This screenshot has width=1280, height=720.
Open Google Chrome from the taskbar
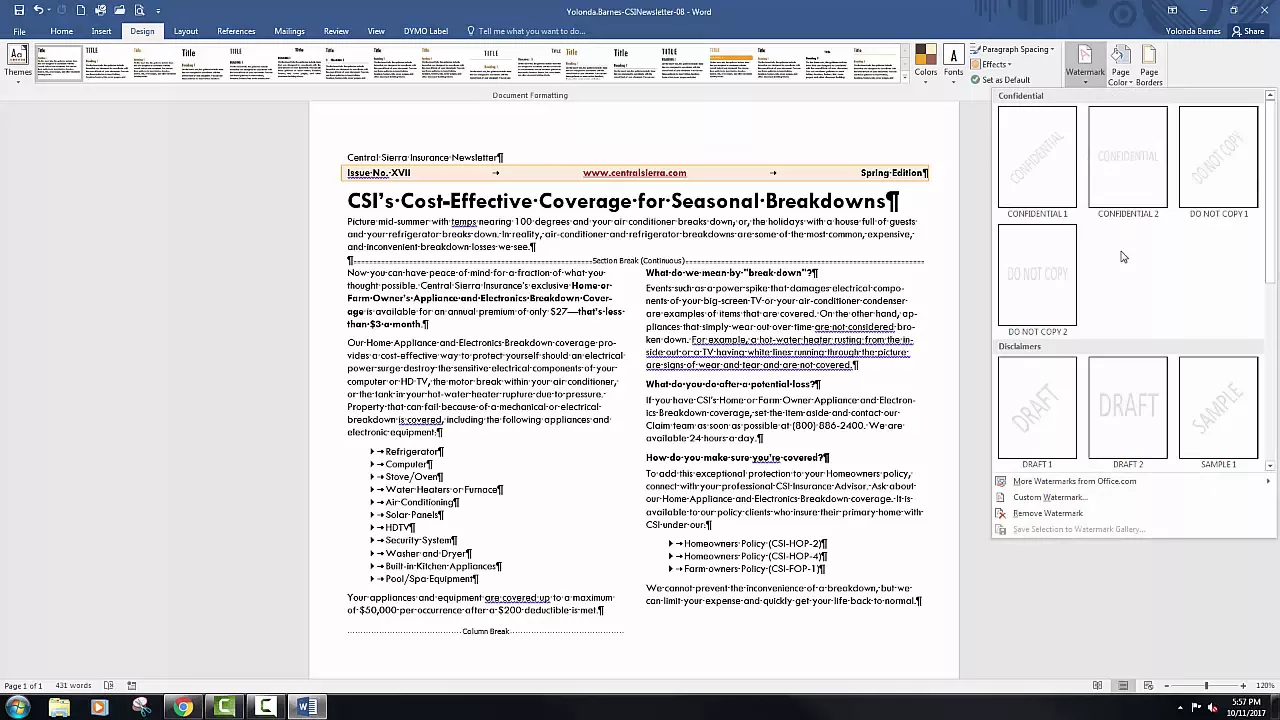click(183, 707)
